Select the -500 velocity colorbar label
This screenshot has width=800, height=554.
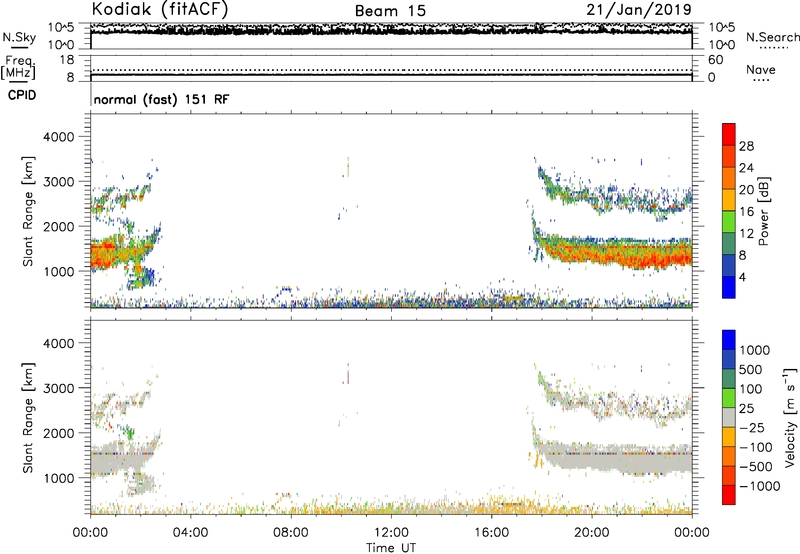[756, 467]
